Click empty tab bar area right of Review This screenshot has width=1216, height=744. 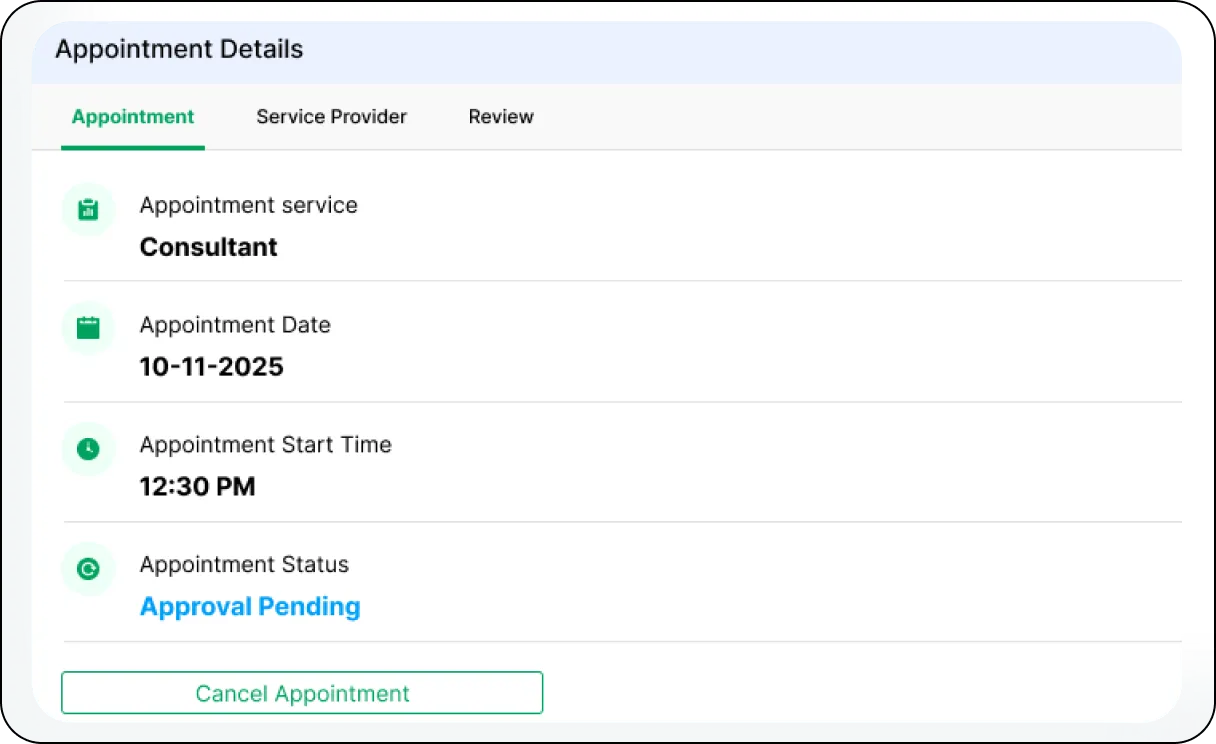click(x=850, y=117)
